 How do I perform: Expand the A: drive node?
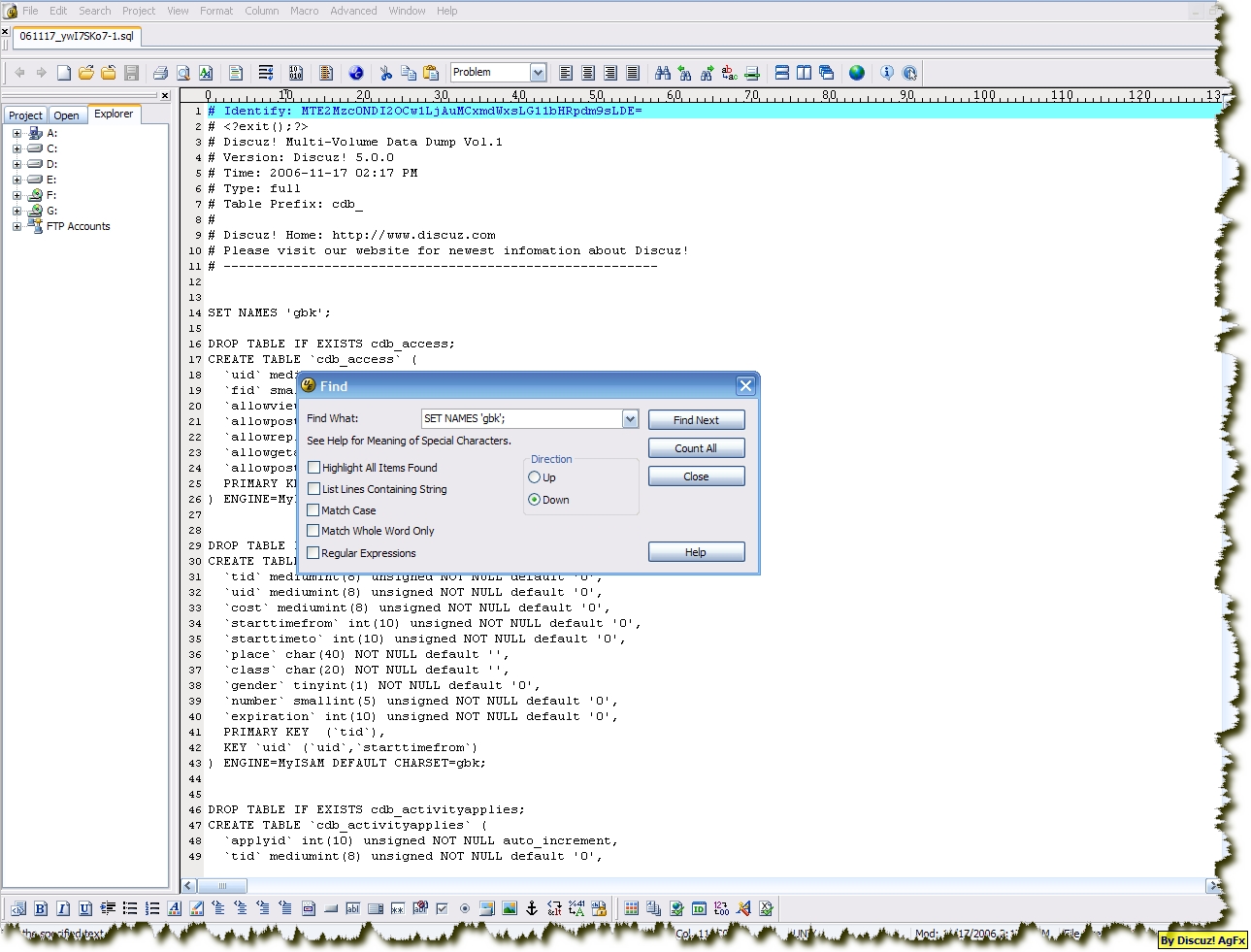pyautogui.click(x=16, y=133)
